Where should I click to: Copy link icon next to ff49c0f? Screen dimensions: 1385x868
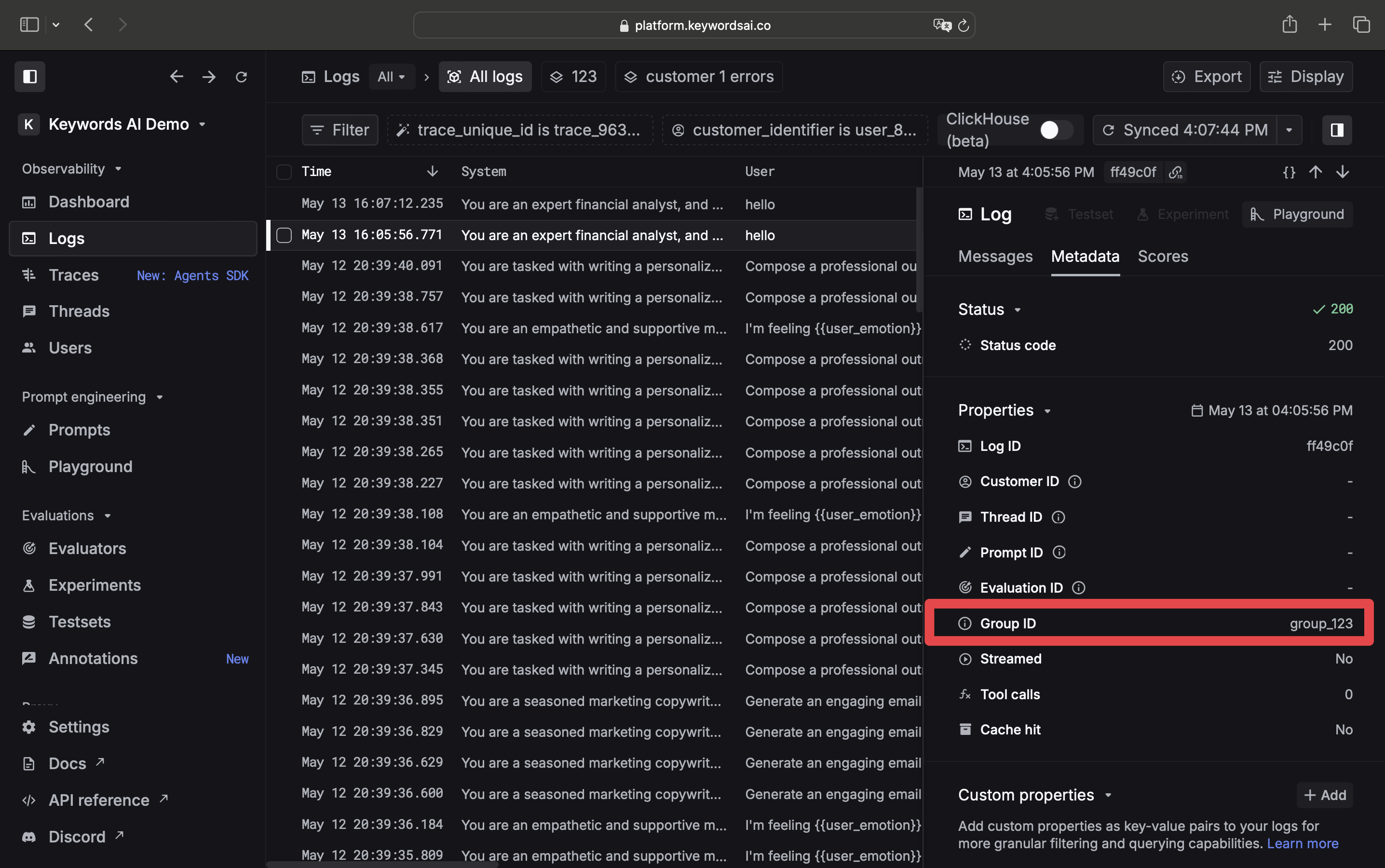[1175, 172]
